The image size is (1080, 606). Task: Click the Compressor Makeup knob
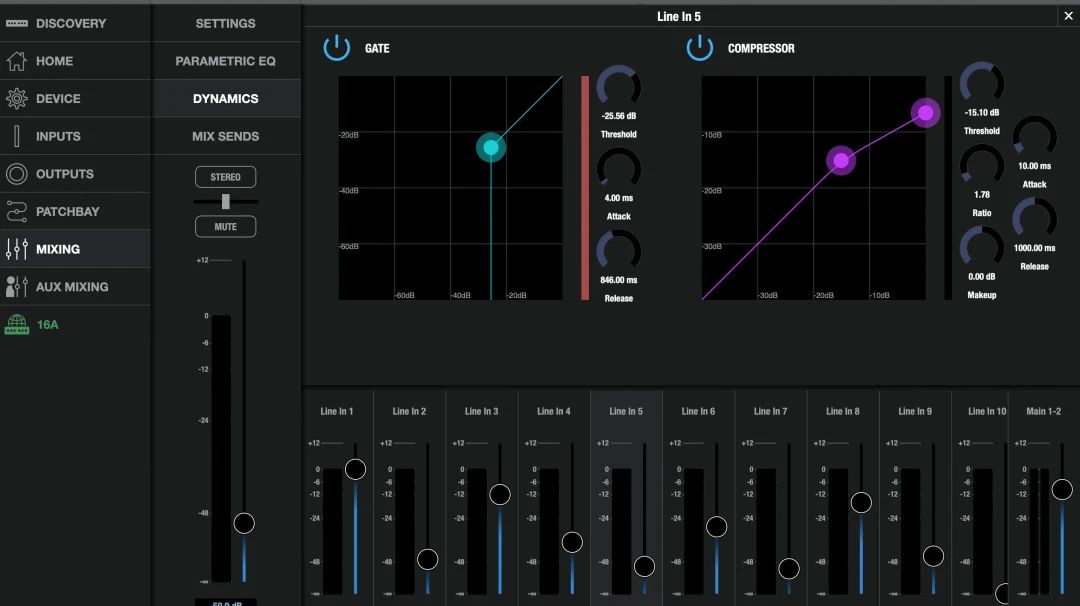pos(982,248)
